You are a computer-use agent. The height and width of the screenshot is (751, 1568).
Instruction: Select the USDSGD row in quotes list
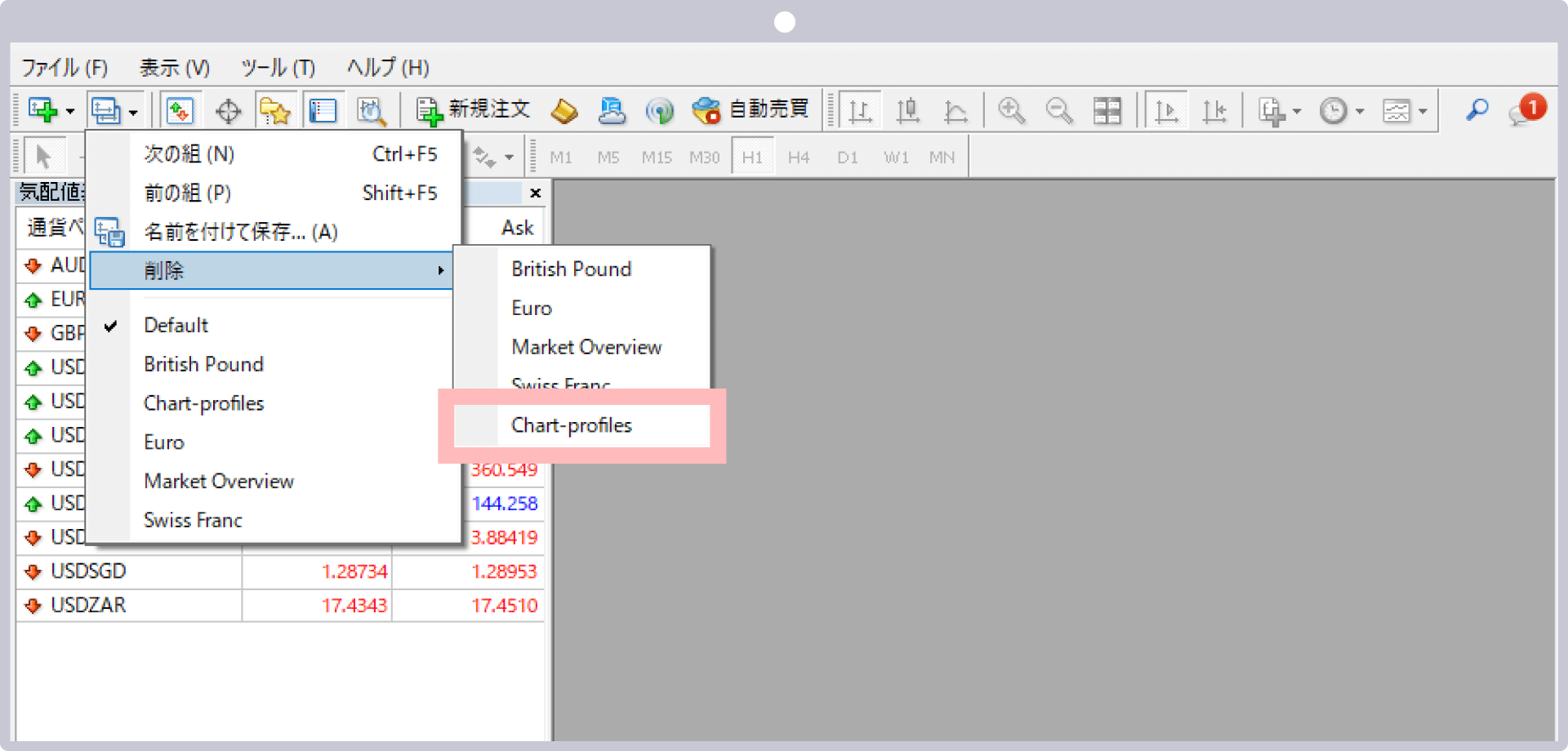pyautogui.click(x=88, y=571)
